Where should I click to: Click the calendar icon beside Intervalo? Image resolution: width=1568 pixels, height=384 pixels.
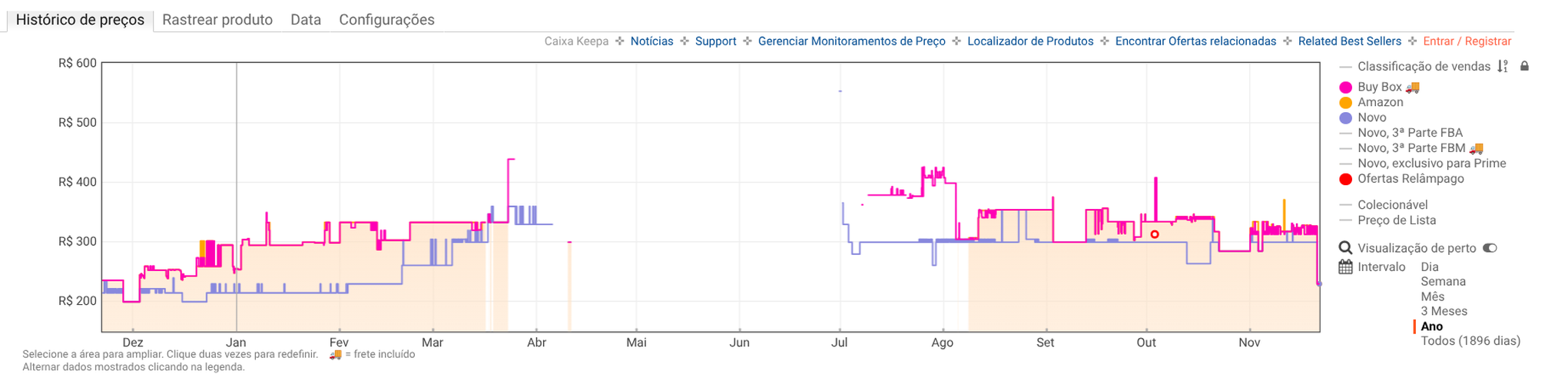(x=1345, y=267)
